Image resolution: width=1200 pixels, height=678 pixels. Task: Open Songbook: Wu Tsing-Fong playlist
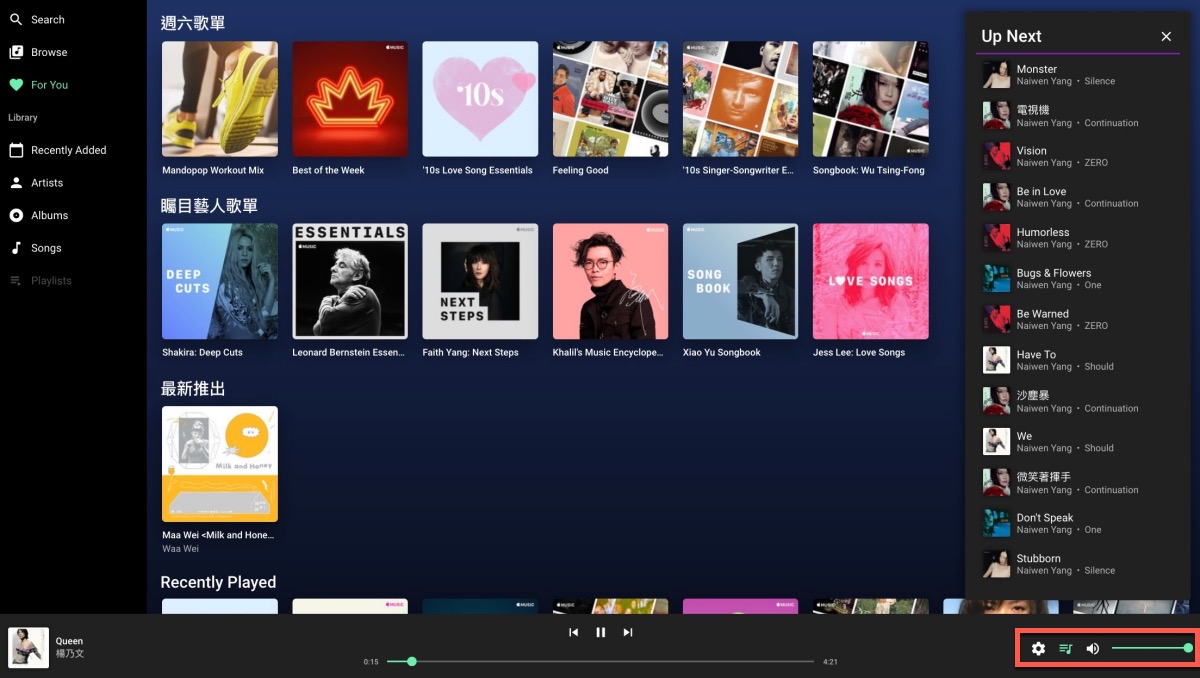pos(870,99)
